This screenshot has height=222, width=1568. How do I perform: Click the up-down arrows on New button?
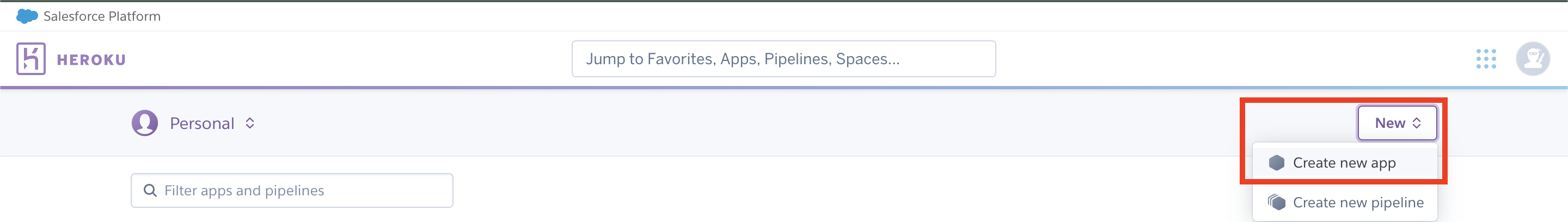1417,124
